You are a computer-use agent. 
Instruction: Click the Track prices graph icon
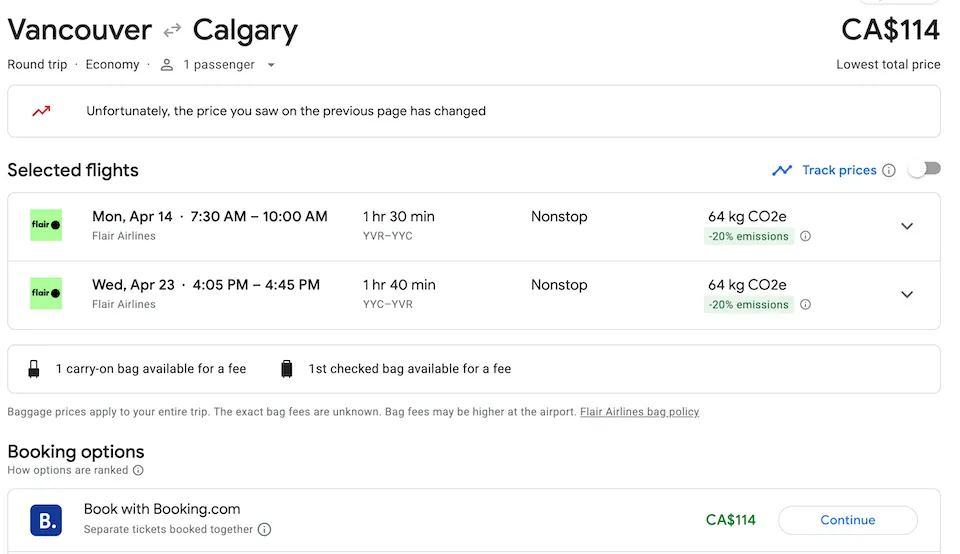tap(782, 170)
